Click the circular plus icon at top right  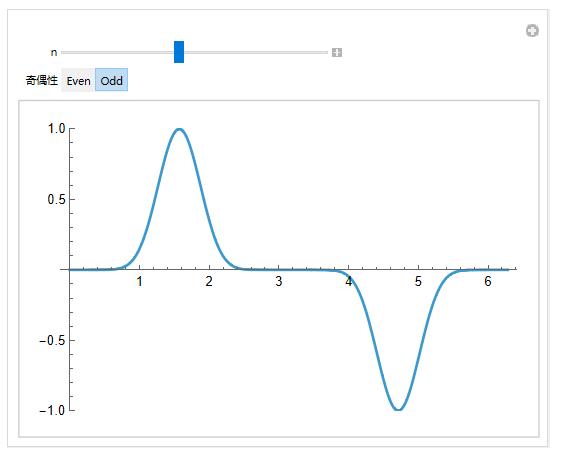click(532, 31)
